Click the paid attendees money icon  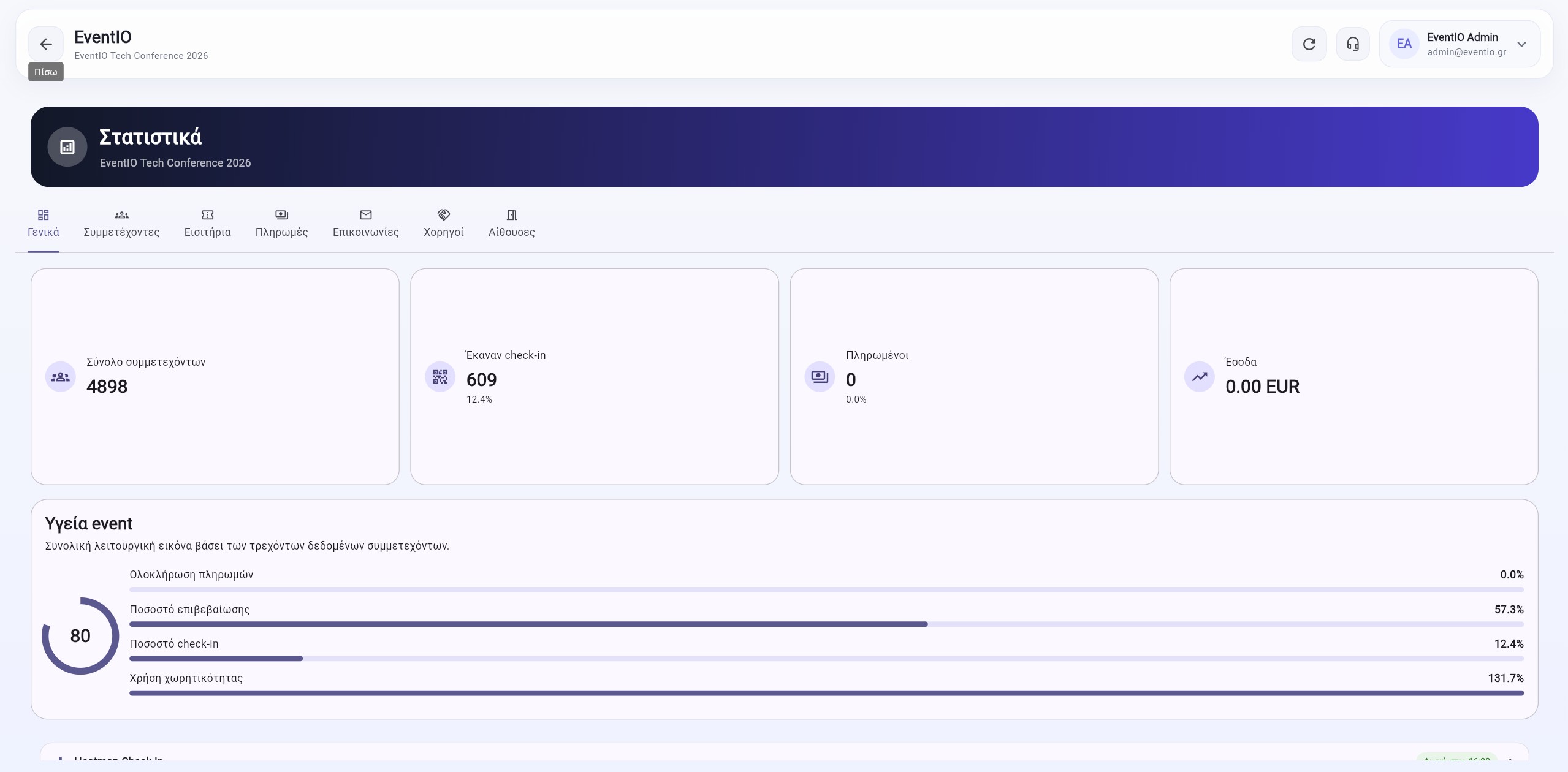(820, 377)
